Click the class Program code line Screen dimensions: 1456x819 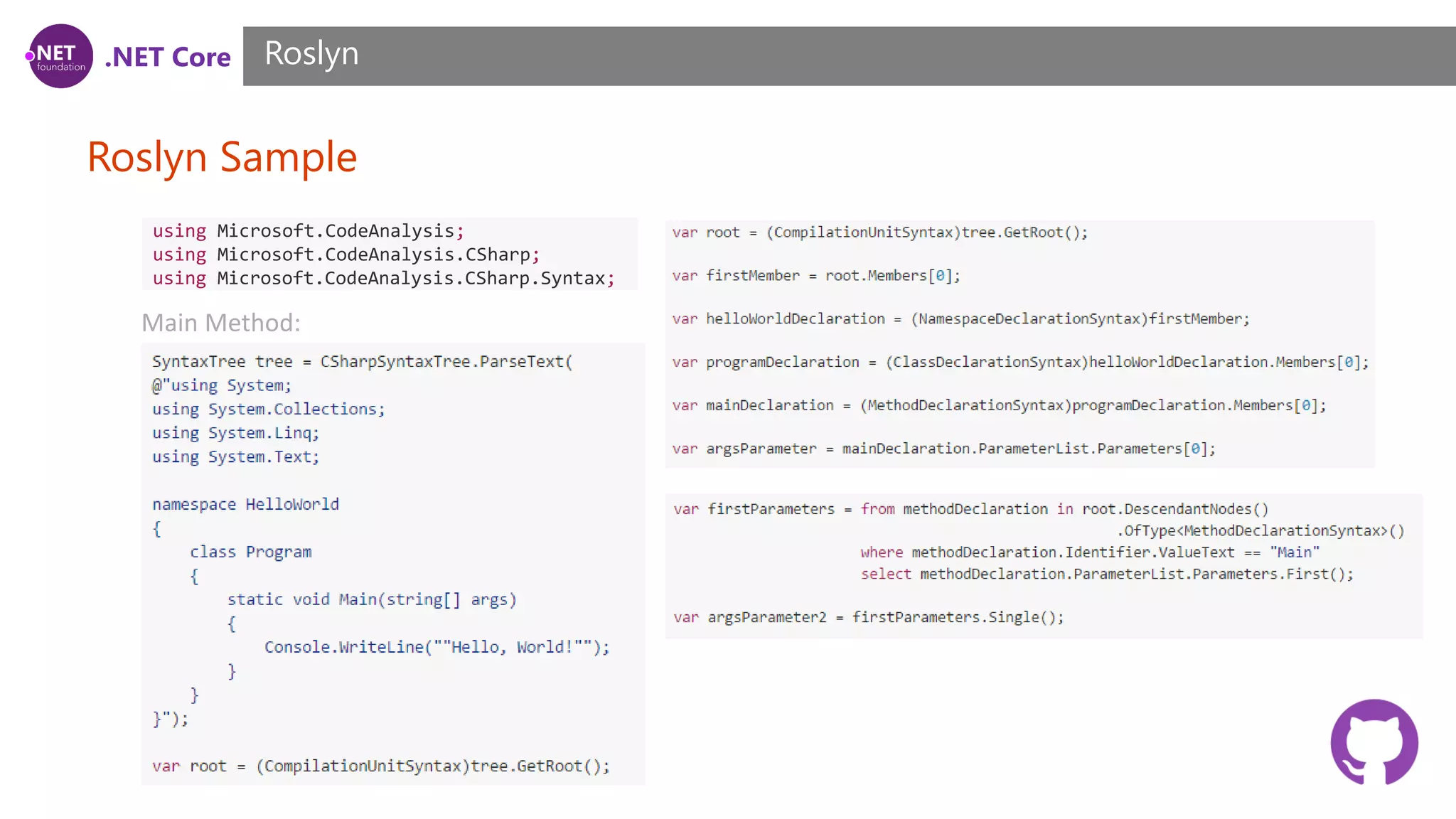pyautogui.click(x=250, y=552)
